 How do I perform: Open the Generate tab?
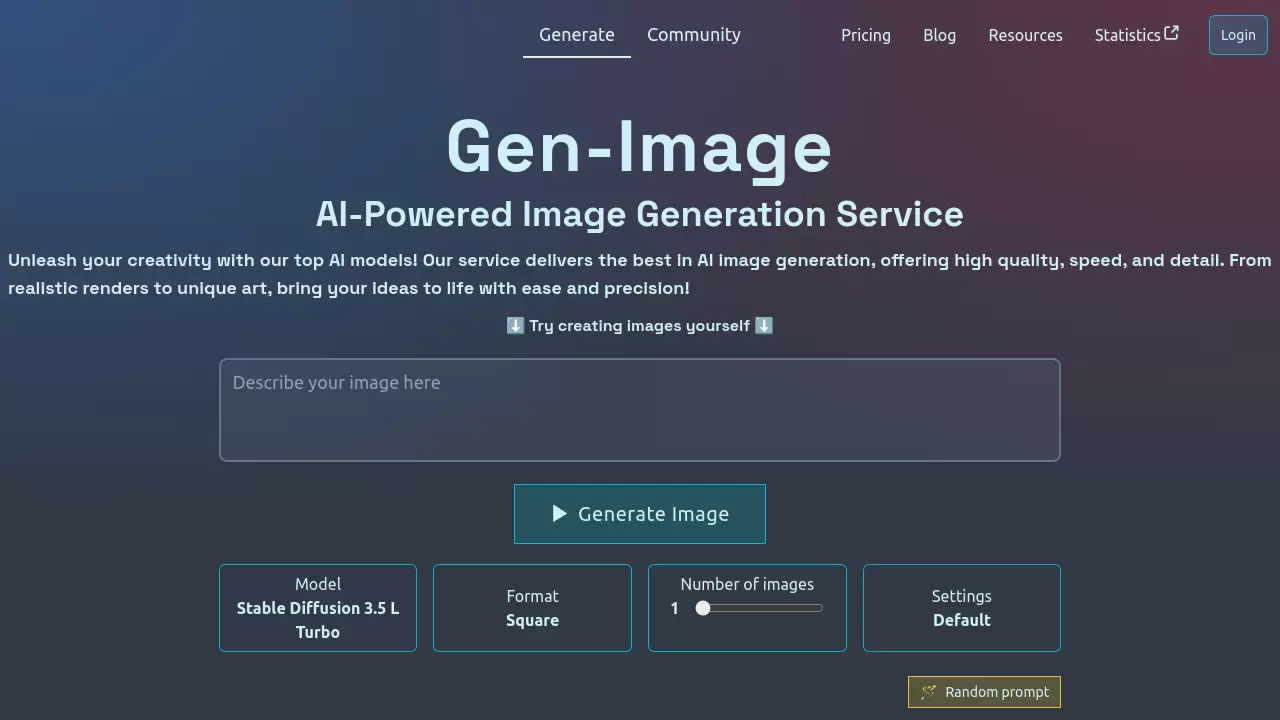[577, 35]
